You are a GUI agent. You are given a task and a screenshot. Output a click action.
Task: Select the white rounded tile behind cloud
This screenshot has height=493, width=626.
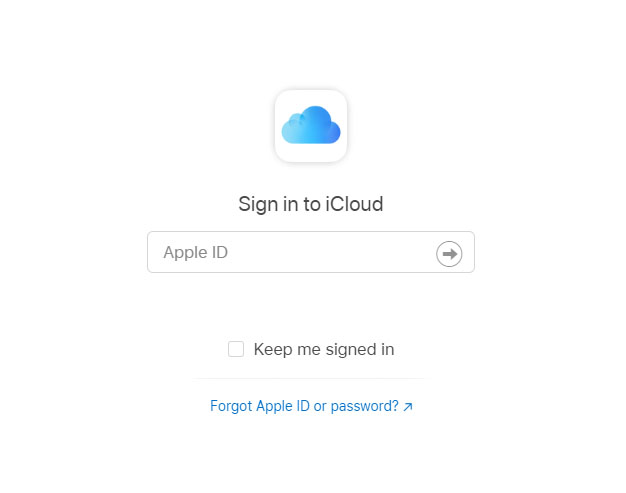point(311,126)
